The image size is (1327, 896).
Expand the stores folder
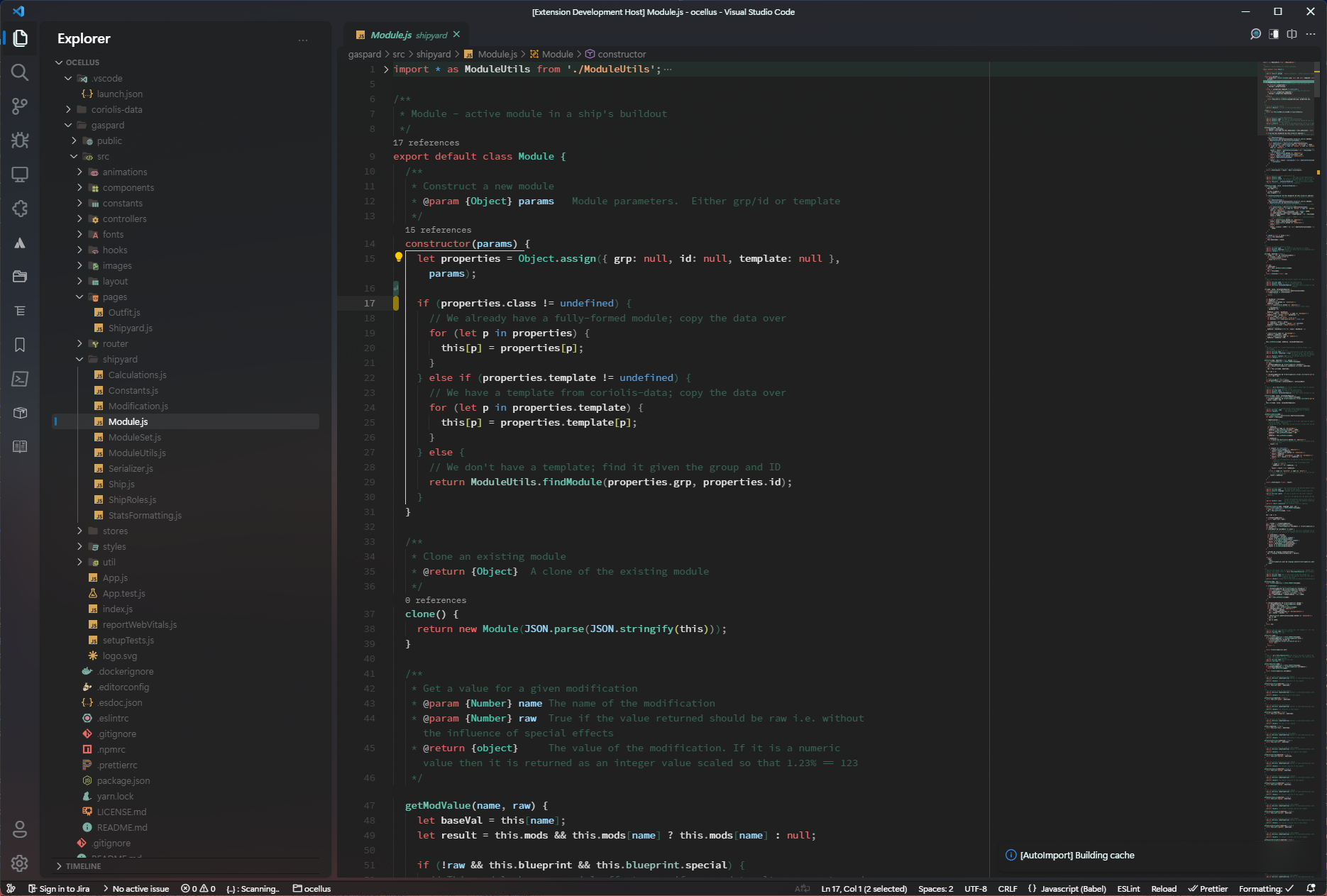click(x=79, y=531)
